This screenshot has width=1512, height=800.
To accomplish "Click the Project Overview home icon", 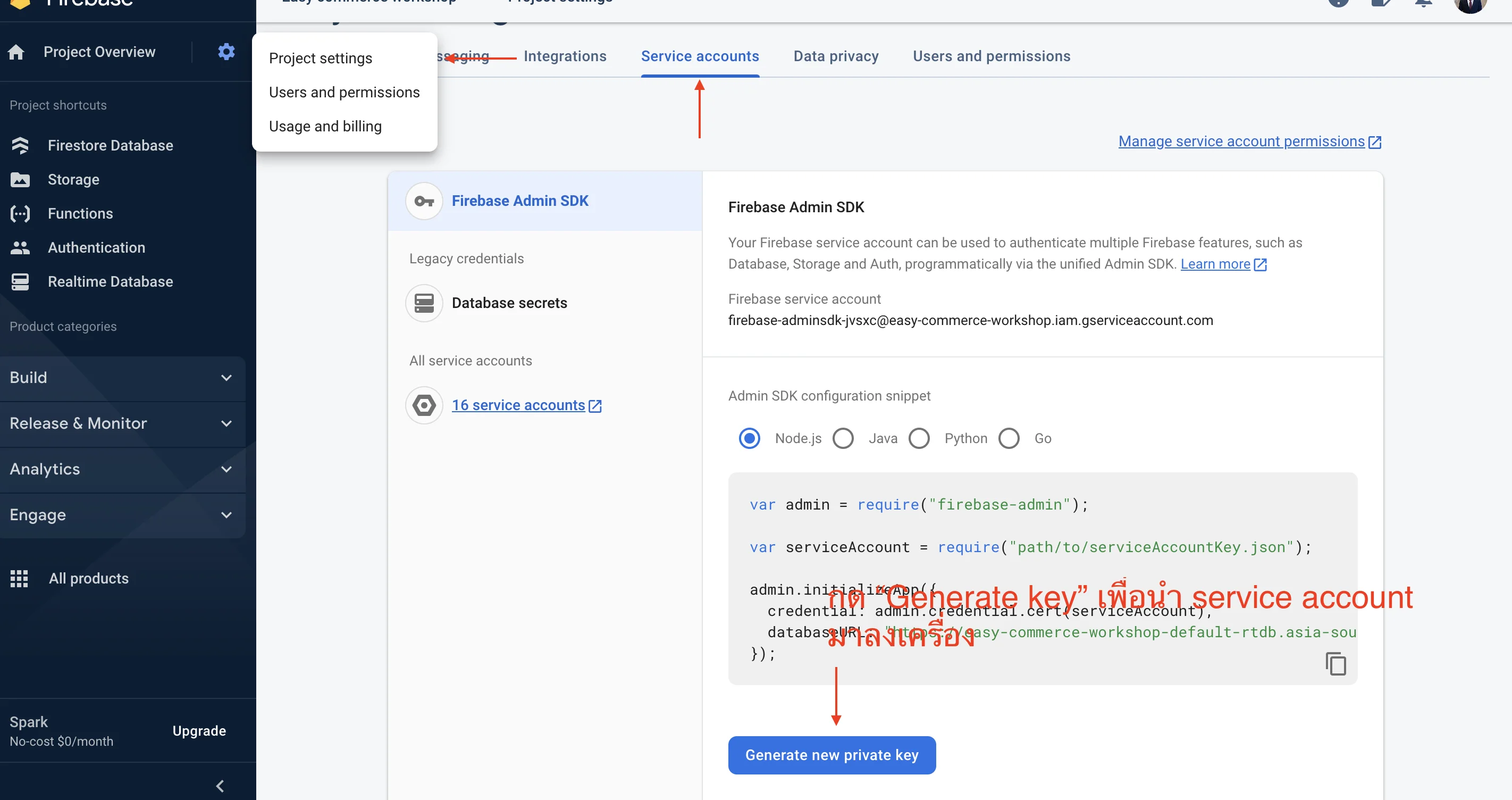I will (x=16, y=52).
